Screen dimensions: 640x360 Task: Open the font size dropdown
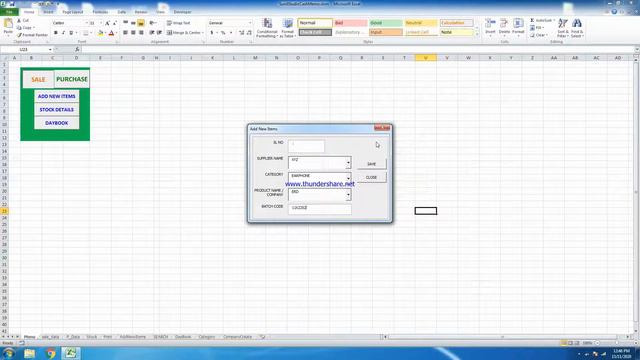pos(101,23)
